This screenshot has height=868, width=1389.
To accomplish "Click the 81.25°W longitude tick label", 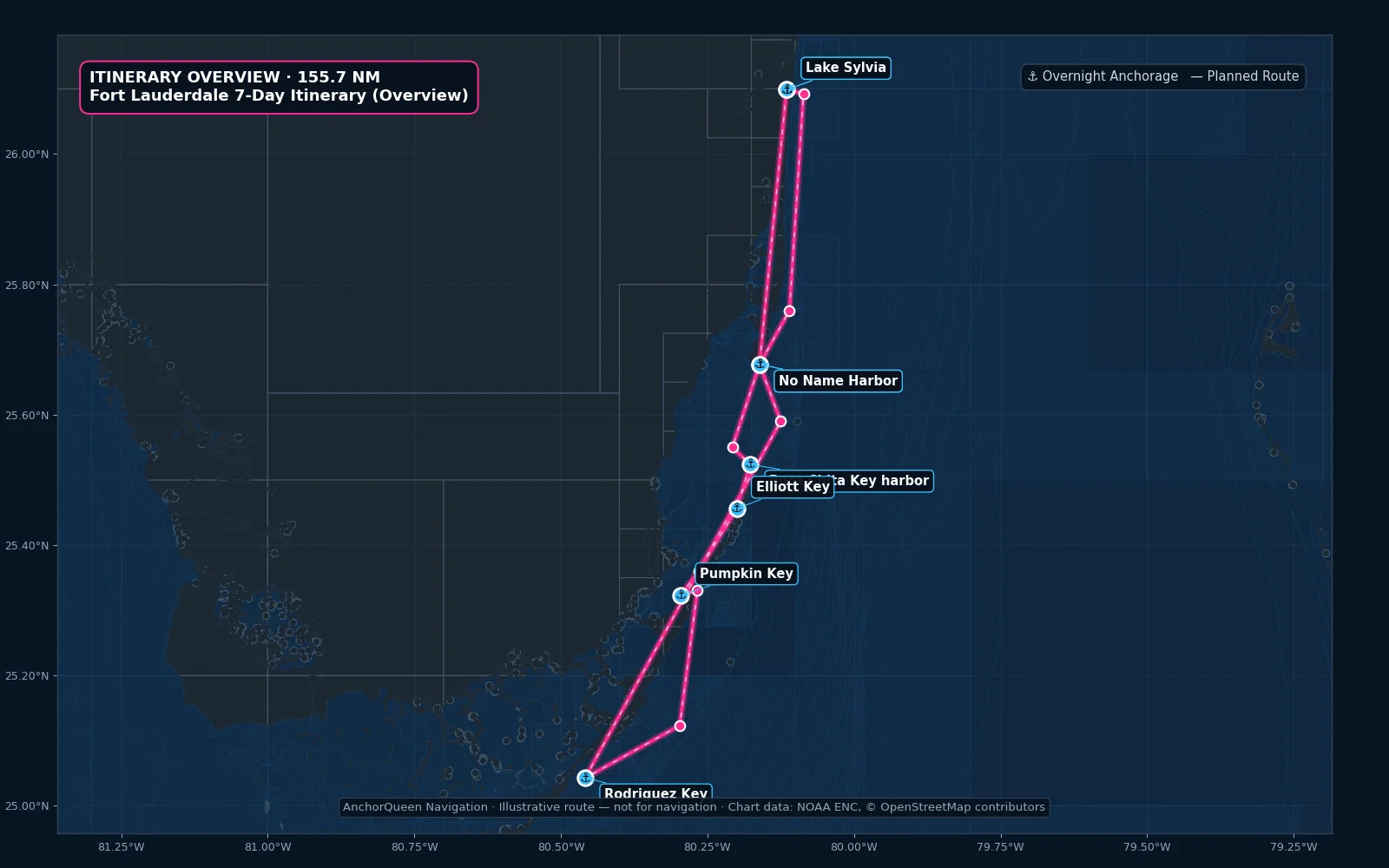I will (x=122, y=847).
